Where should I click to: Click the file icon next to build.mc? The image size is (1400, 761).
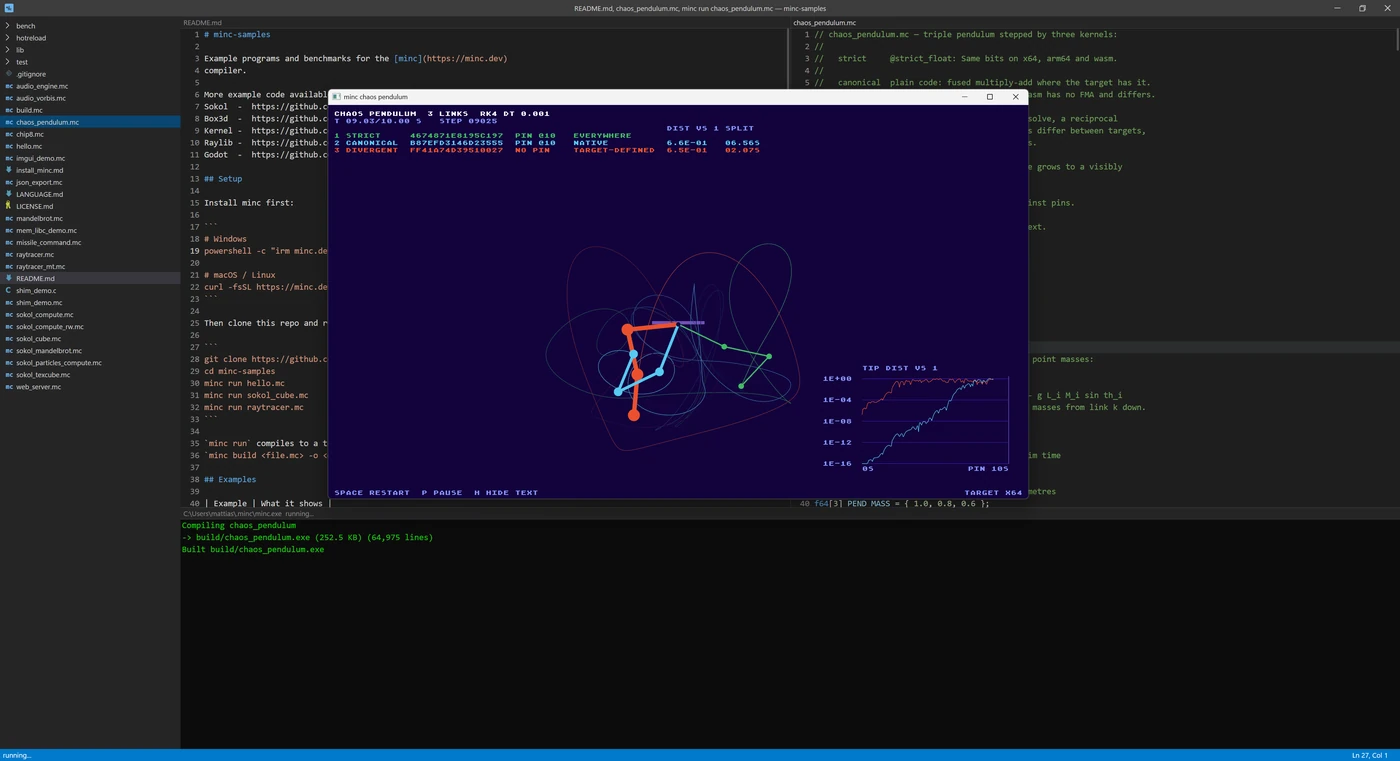coord(9,110)
